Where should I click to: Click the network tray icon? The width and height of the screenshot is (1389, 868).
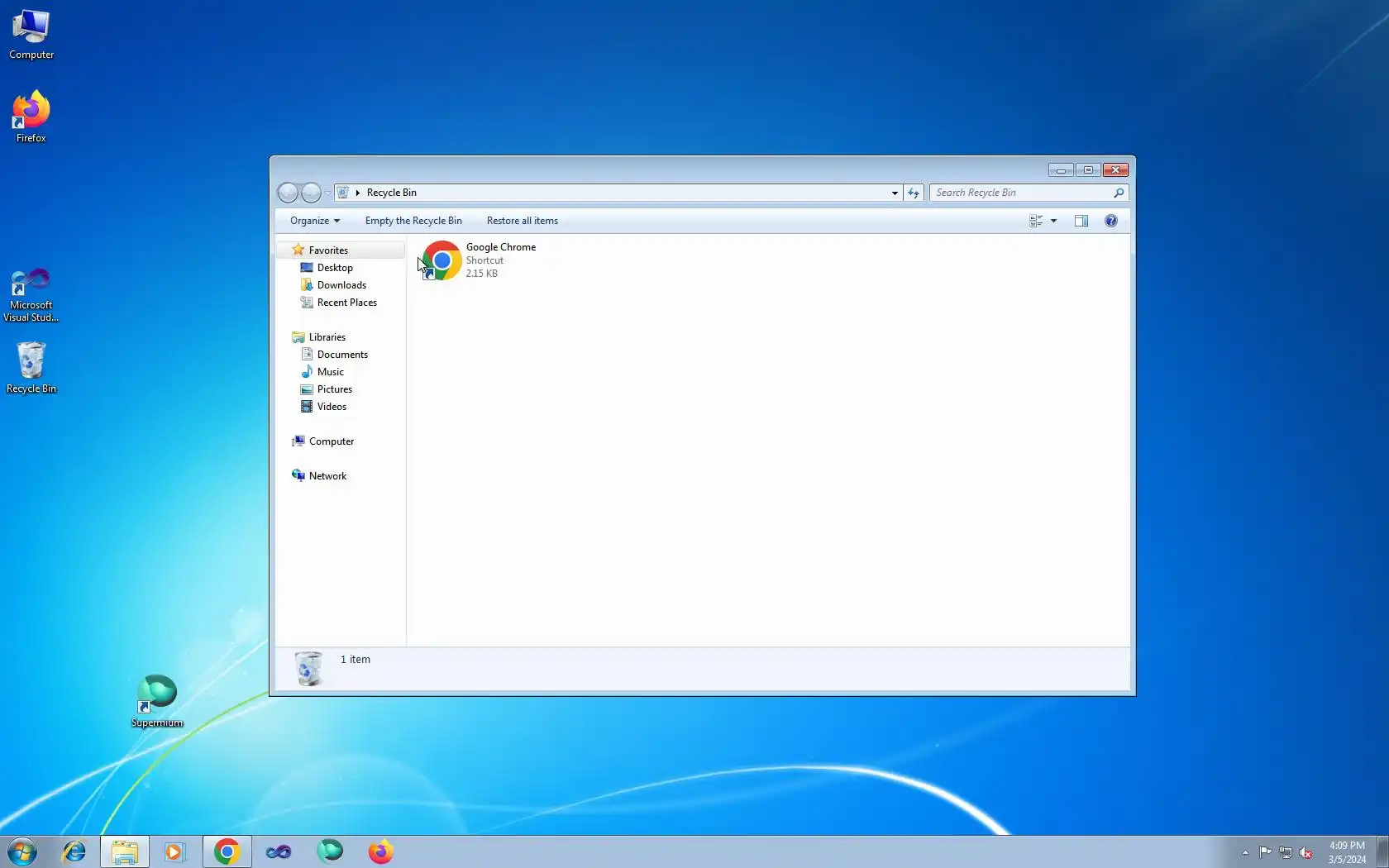1286,852
